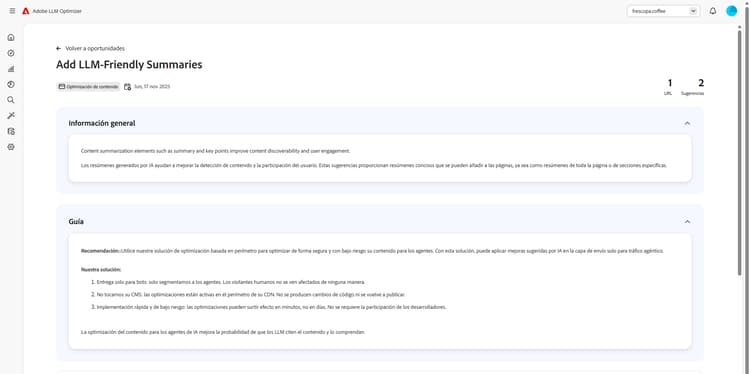750x374 pixels.
Task: Open the magic wand sidebar icon
Action: tap(11, 115)
